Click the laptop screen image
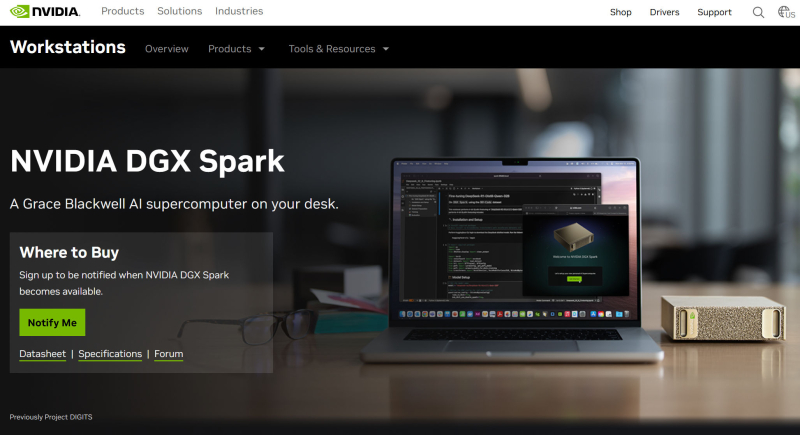 point(515,240)
